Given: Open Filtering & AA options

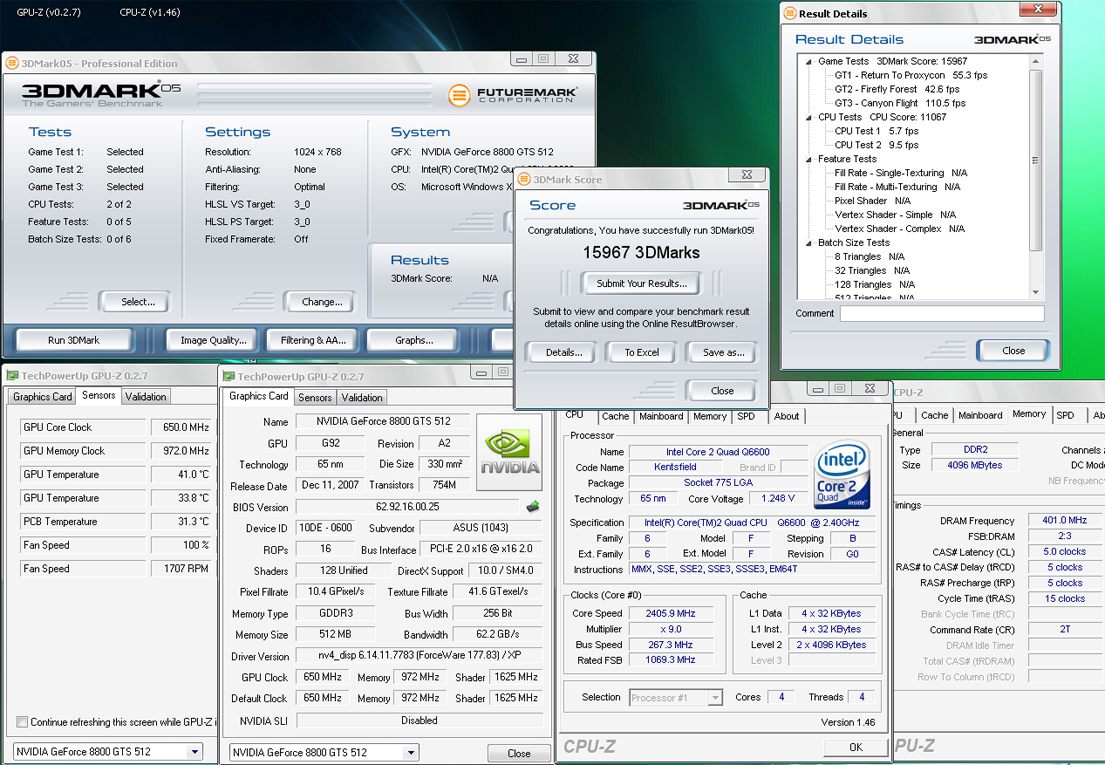Looking at the screenshot, I should pyautogui.click(x=314, y=340).
